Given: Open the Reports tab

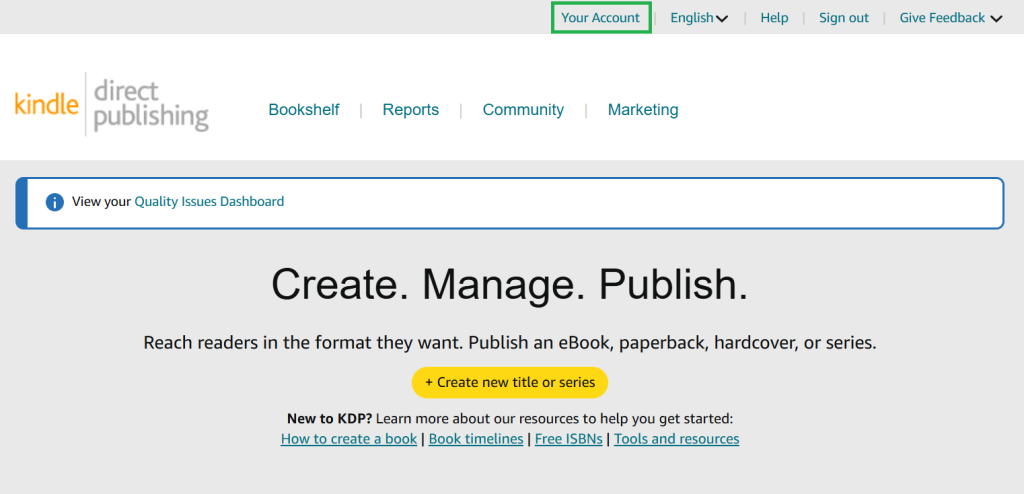Looking at the screenshot, I should coord(411,110).
